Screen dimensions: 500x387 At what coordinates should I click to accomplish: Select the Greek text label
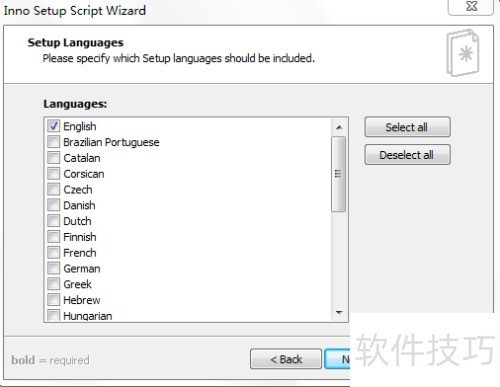(77, 284)
